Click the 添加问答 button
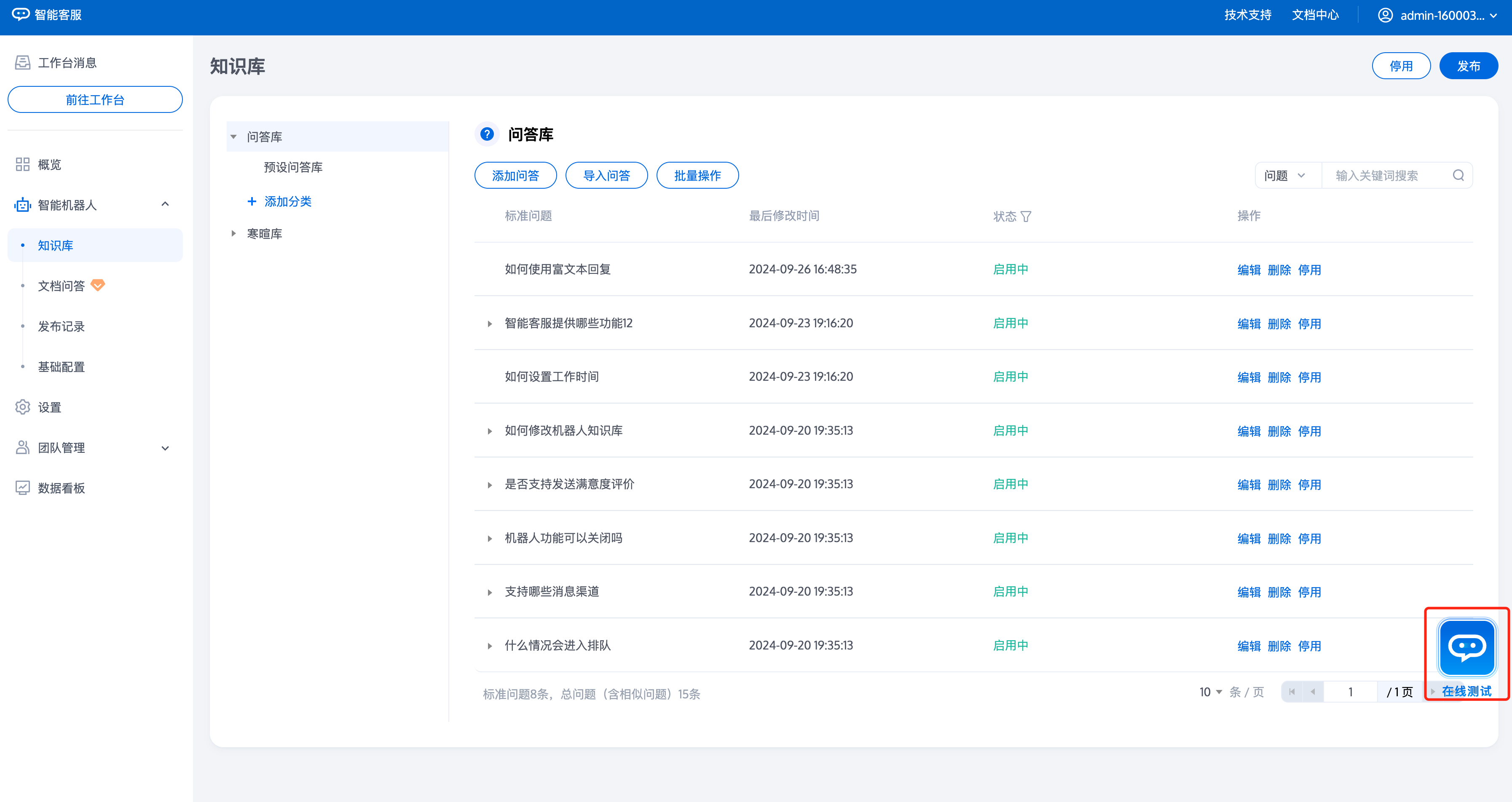The width and height of the screenshot is (1512, 802). [x=515, y=175]
